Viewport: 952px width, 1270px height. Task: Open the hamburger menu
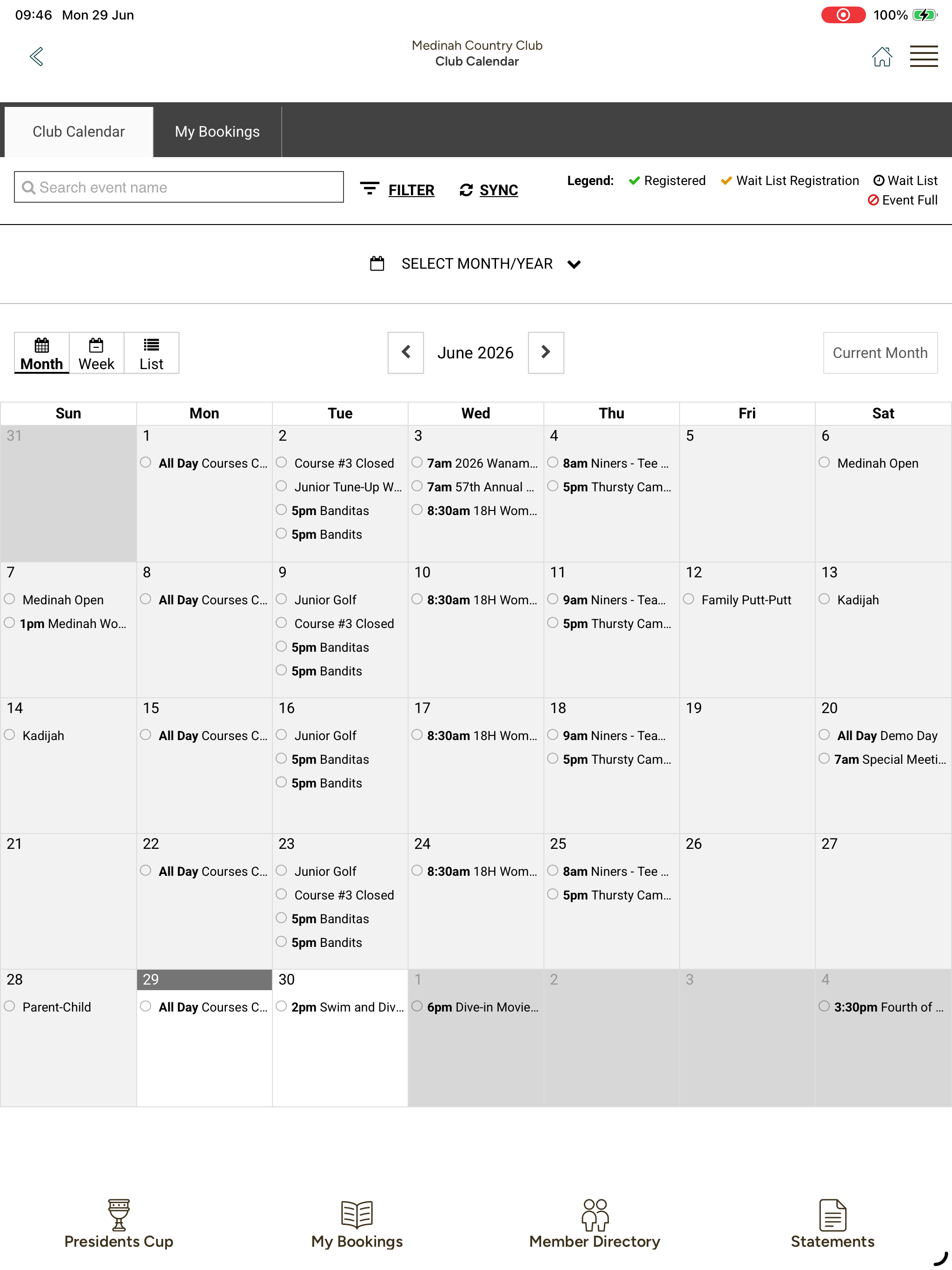point(923,56)
